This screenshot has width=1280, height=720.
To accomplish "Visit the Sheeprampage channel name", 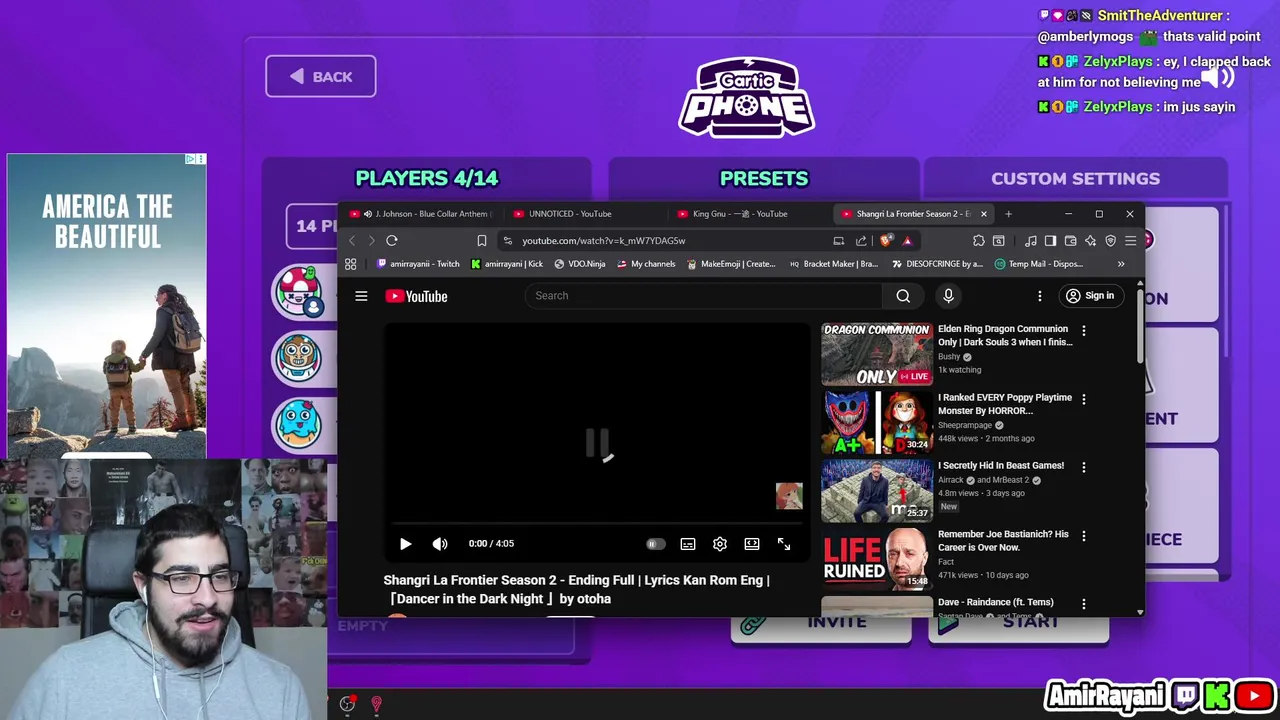I will tap(964, 425).
